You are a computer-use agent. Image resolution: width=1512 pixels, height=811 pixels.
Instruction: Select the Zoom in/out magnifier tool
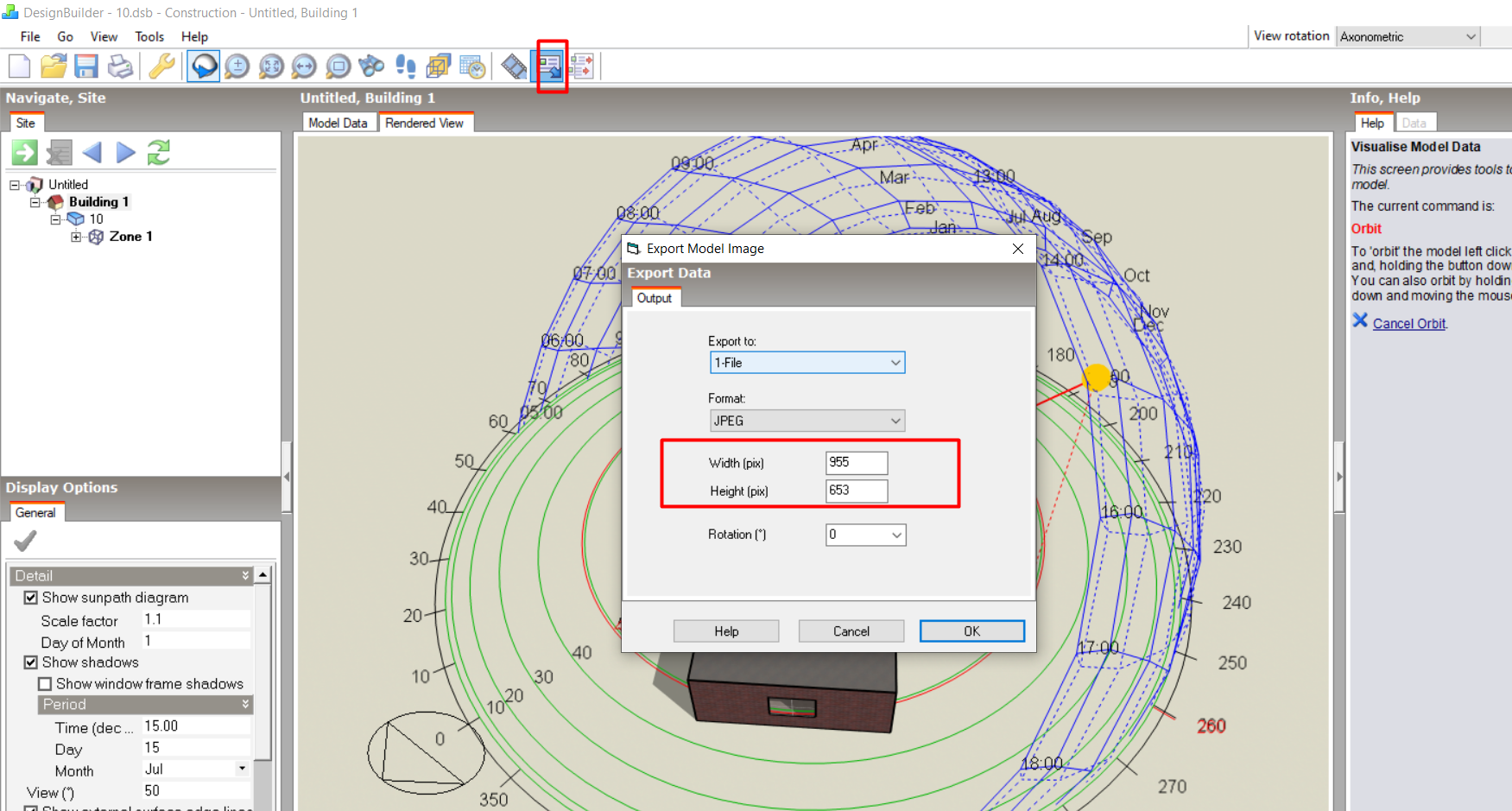[x=237, y=67]
